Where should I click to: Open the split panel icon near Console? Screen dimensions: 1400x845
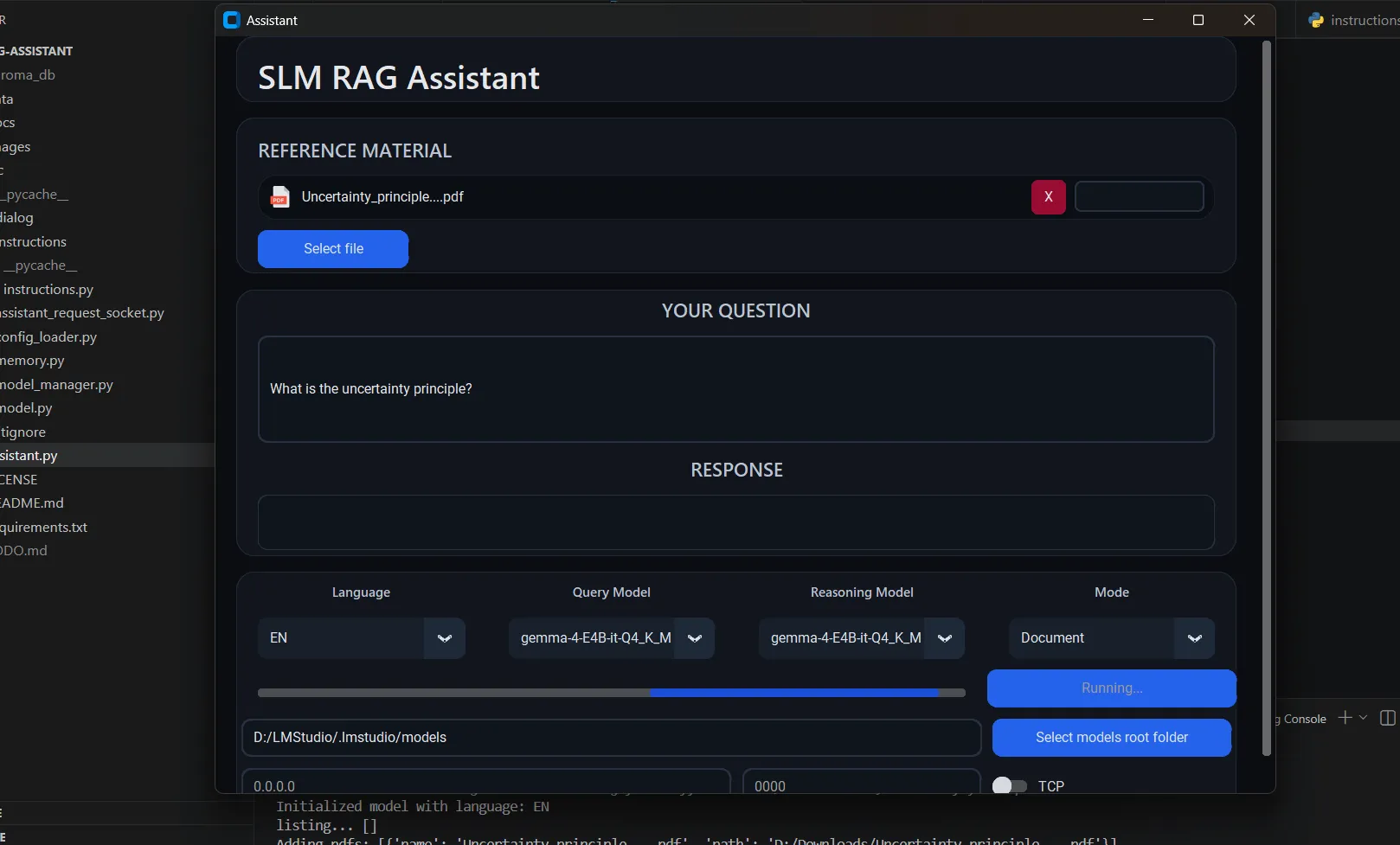pyautogui.click(x=1388, y=718)
